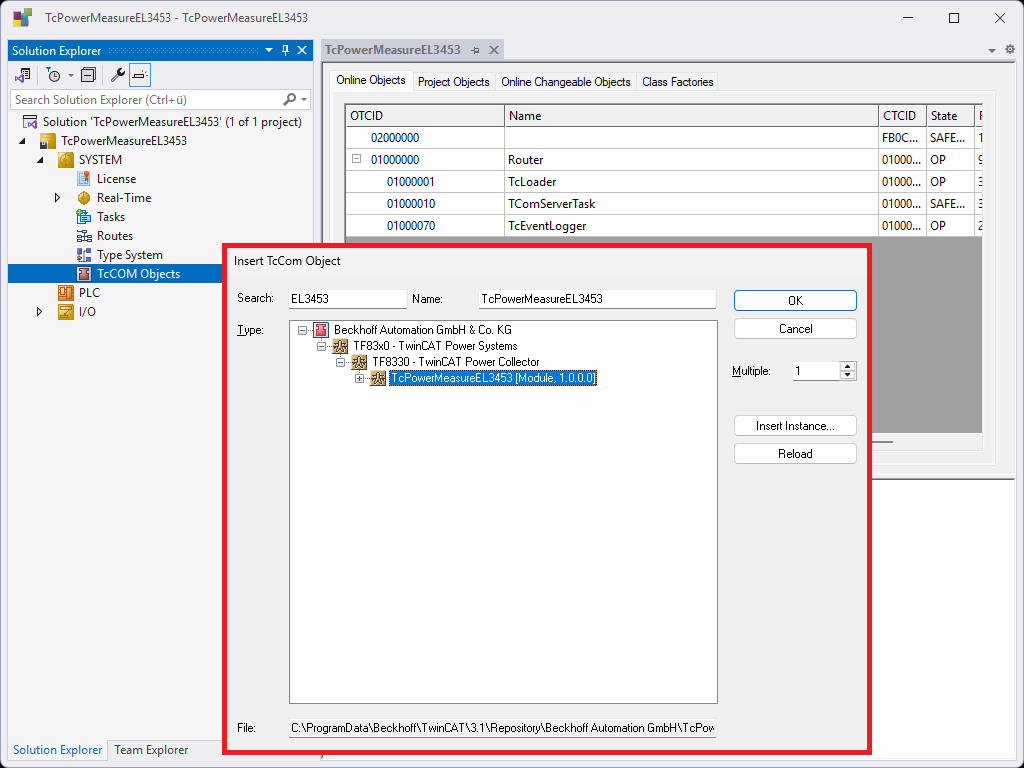Pin the Solution Explorer panel
Image resolution: width=1024 pixels, height=768 pixels.
click(x=285, y=51)
